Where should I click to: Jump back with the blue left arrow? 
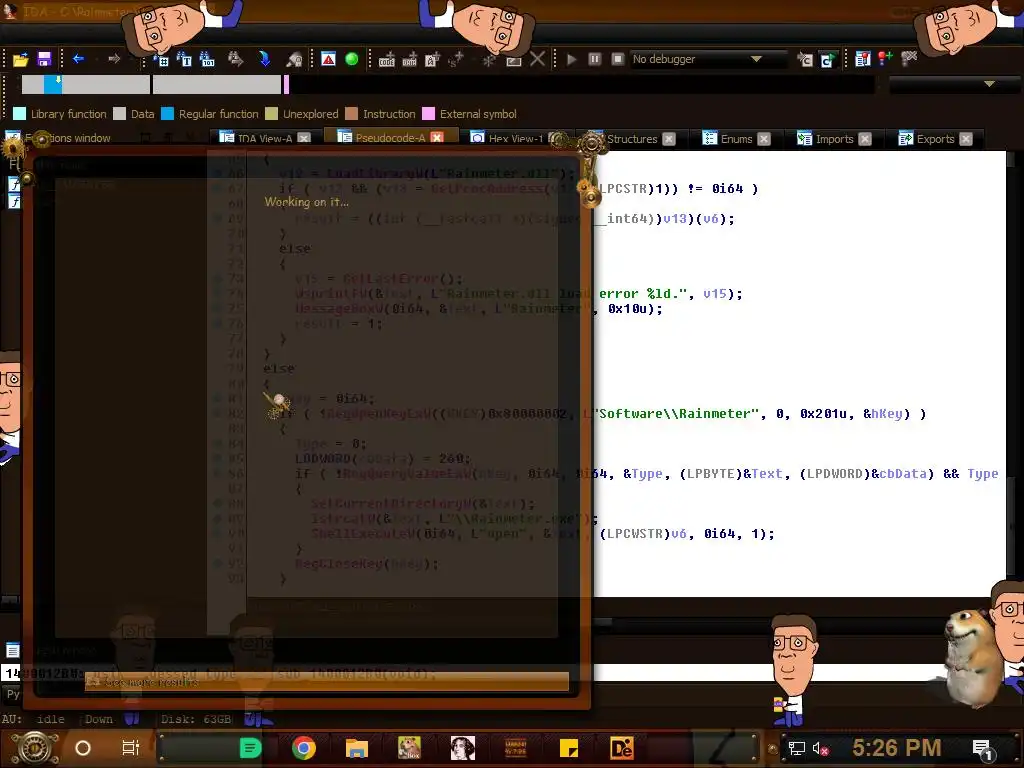pyautogui.click(x=78, y=59)
